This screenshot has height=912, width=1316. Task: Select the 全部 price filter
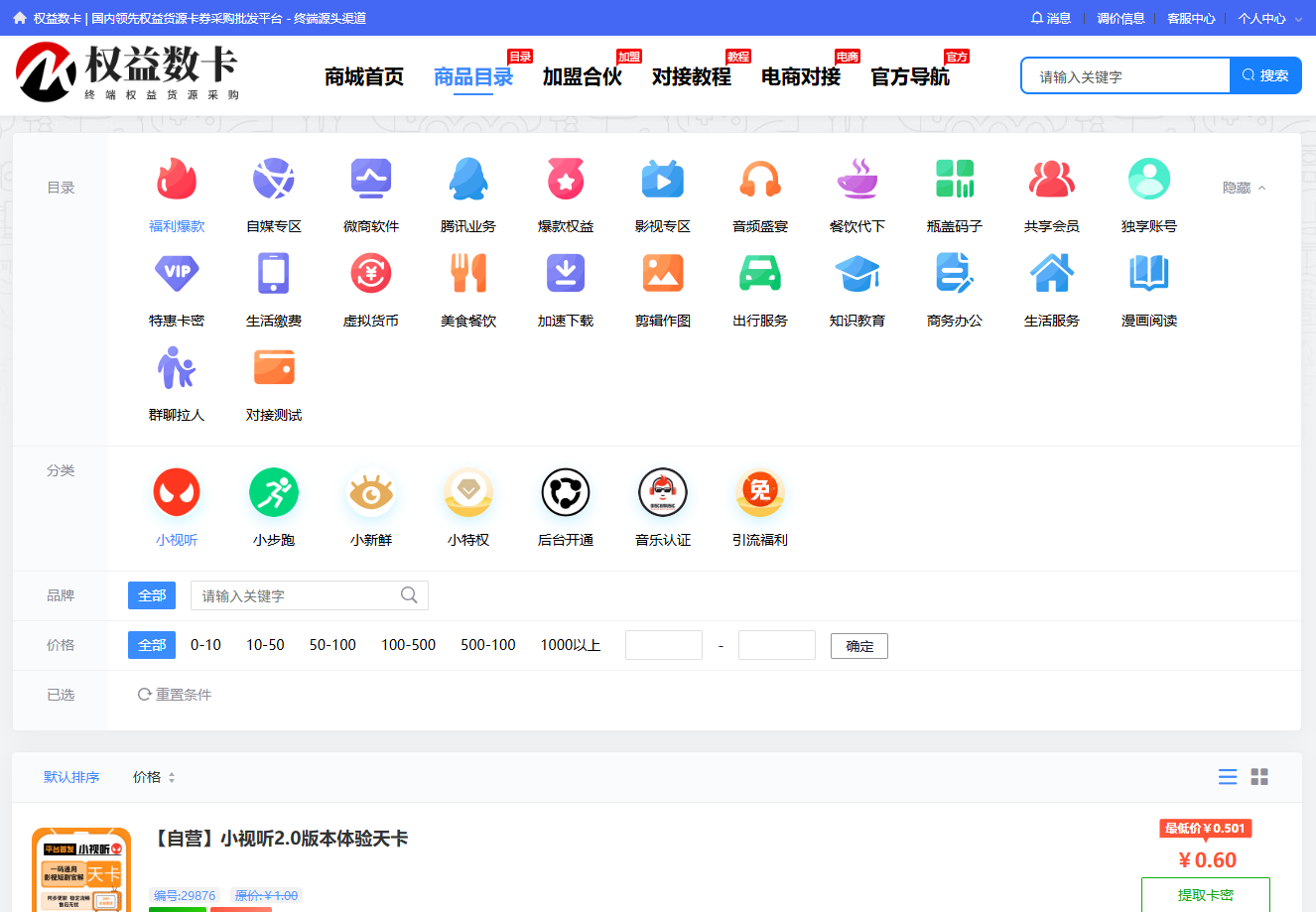152,645
